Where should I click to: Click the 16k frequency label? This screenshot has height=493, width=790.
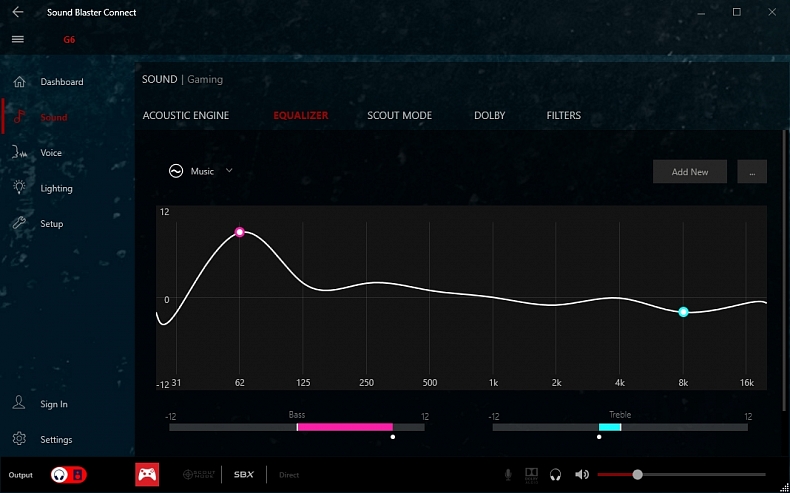pos(747,383)
